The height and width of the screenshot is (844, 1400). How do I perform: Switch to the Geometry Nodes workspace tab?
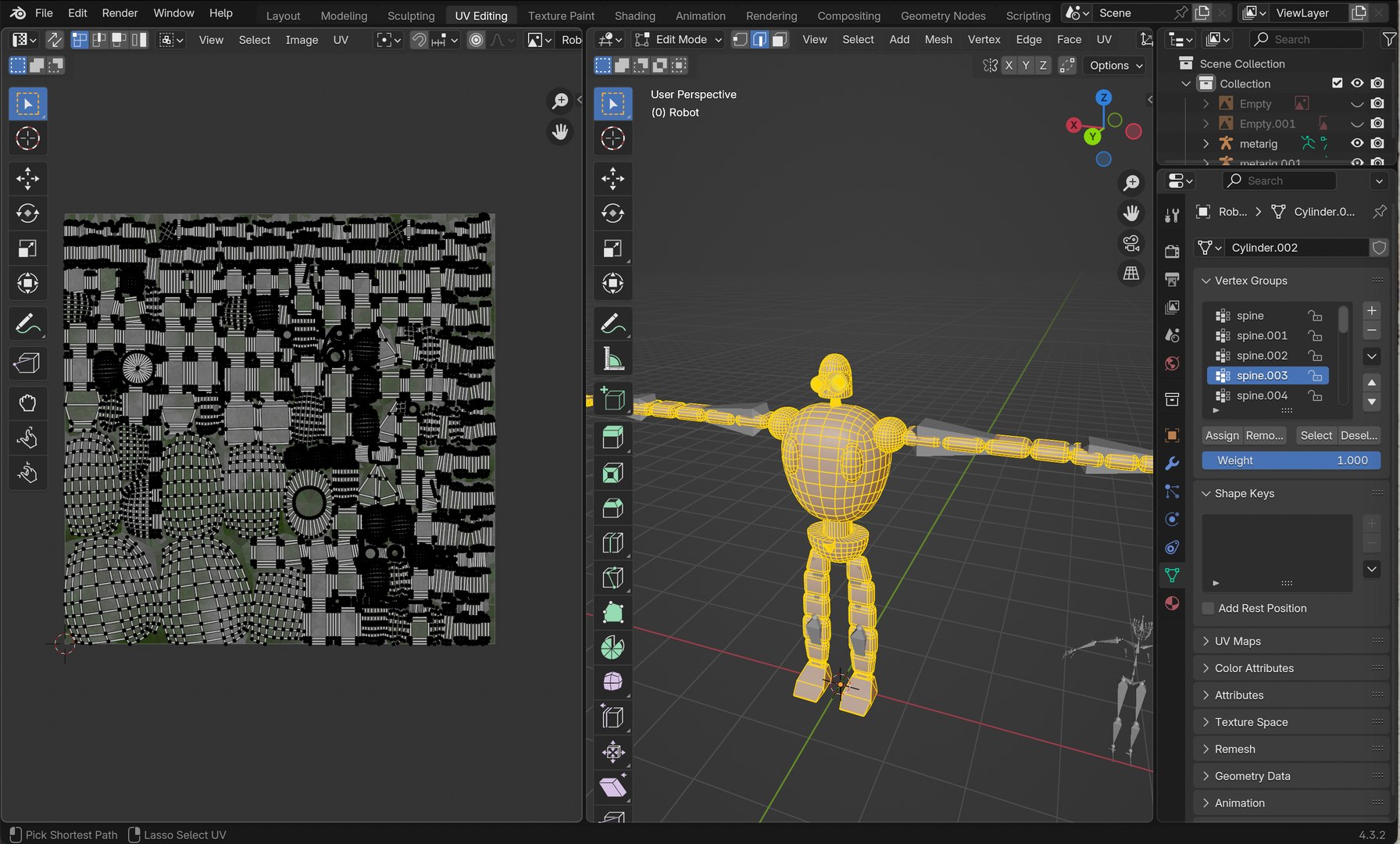pyautogui.click(x=943, y=16)
